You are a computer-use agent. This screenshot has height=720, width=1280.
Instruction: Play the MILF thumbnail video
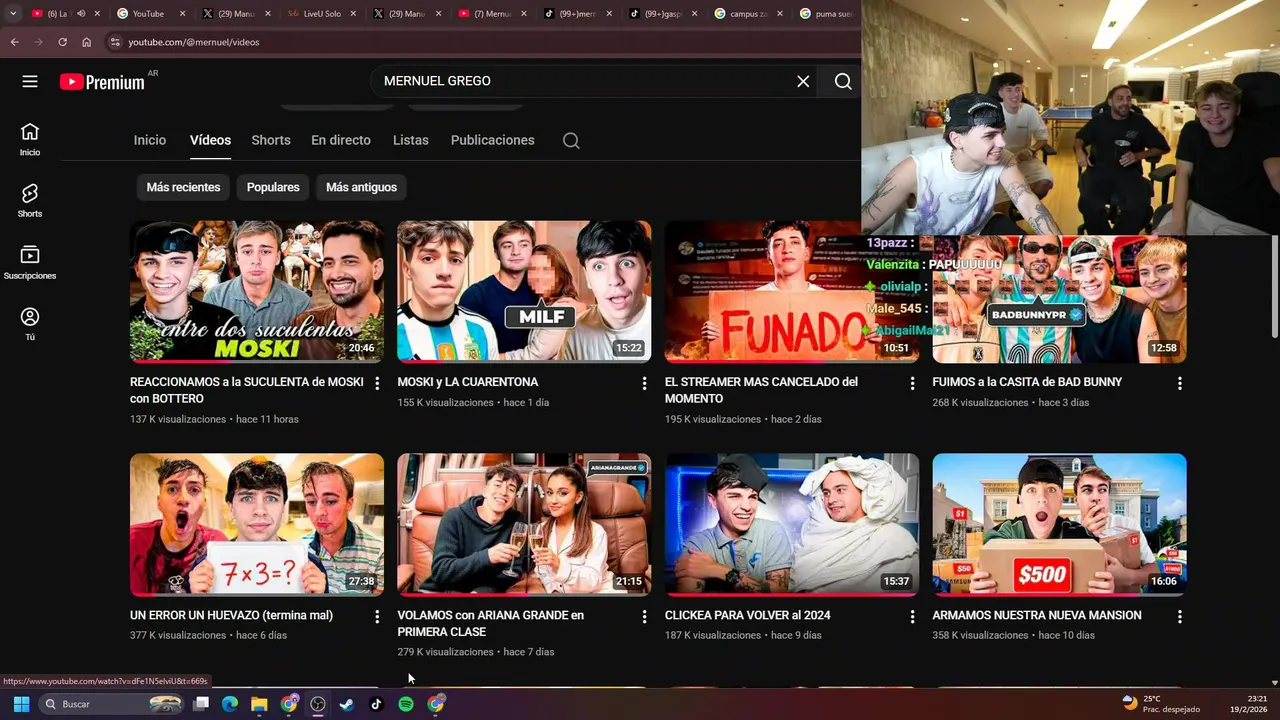point(524,291)
